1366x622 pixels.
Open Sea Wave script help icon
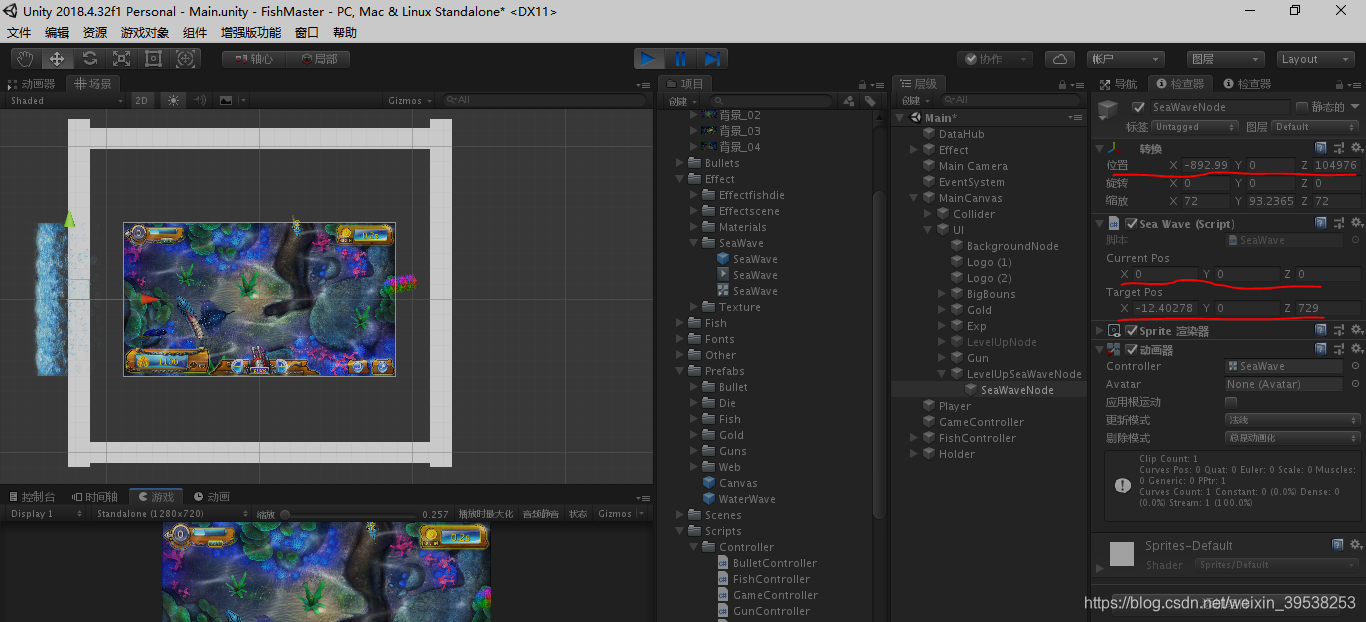(1320, 223)
